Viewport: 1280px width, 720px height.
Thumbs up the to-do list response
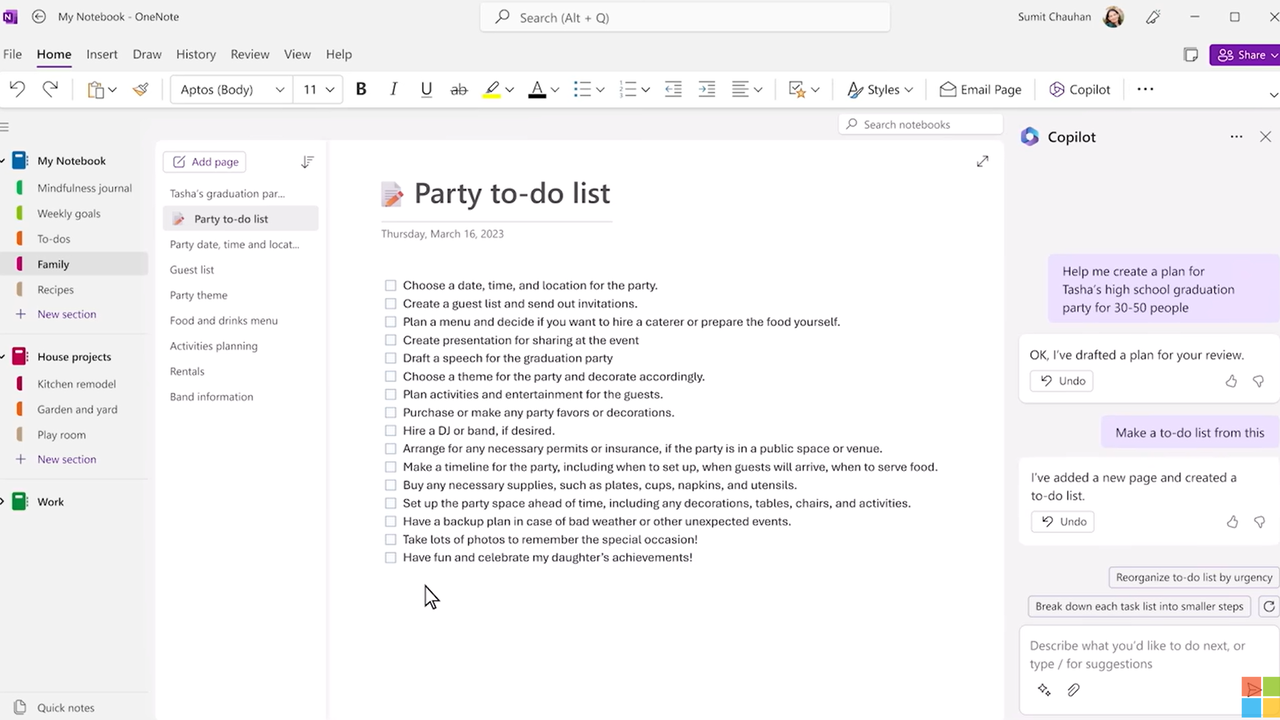point(1231,521)
